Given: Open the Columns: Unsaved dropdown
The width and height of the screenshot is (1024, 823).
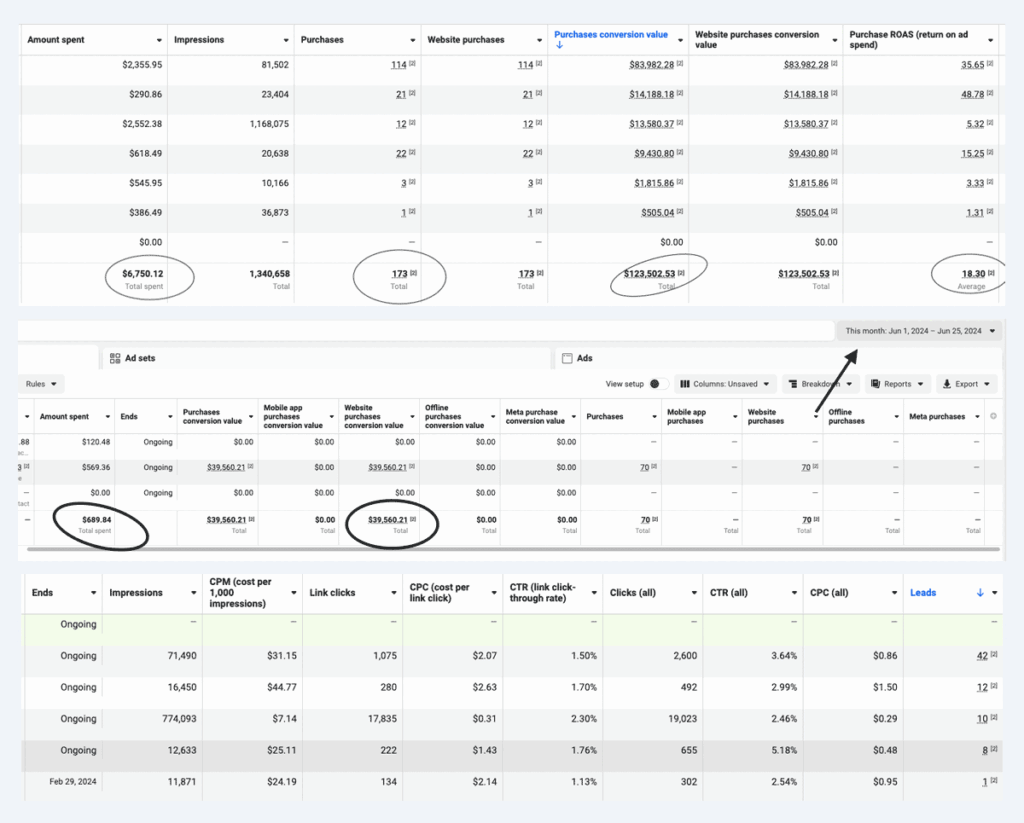Looking at the screenshot, I should click(727, 384).
